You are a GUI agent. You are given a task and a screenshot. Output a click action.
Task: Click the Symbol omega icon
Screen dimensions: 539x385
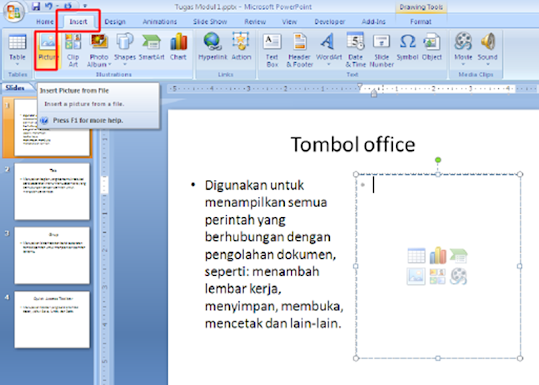(408, 42)
